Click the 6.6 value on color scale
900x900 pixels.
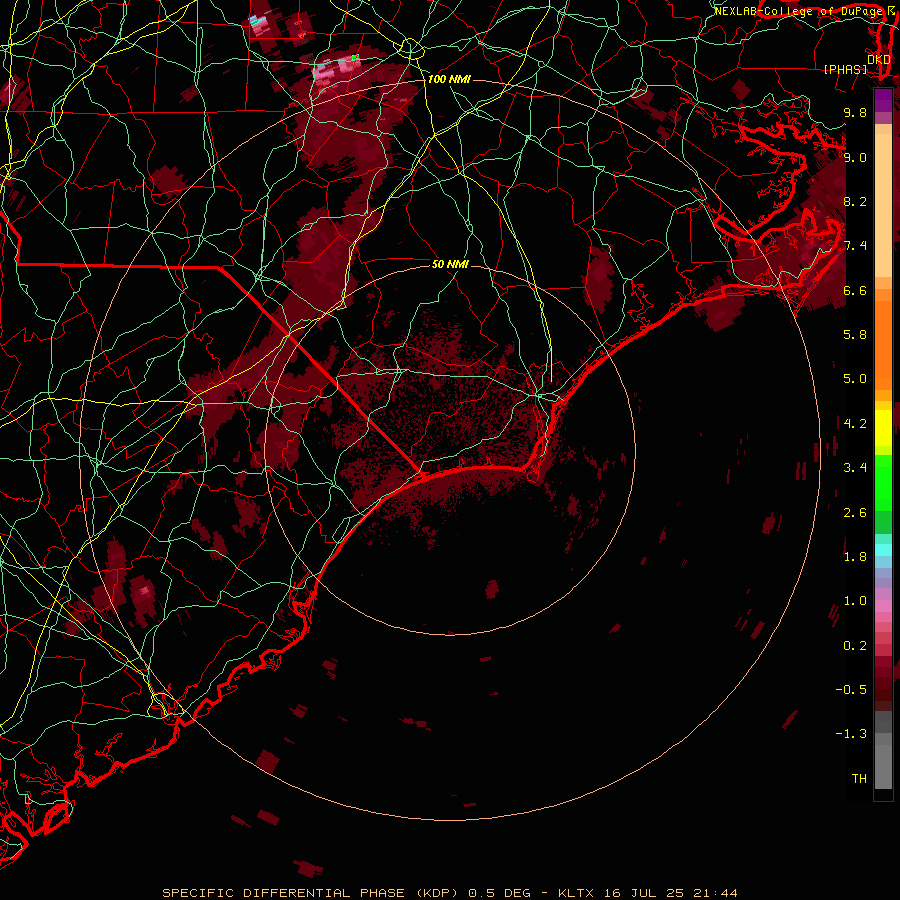[x=855, y=290]
